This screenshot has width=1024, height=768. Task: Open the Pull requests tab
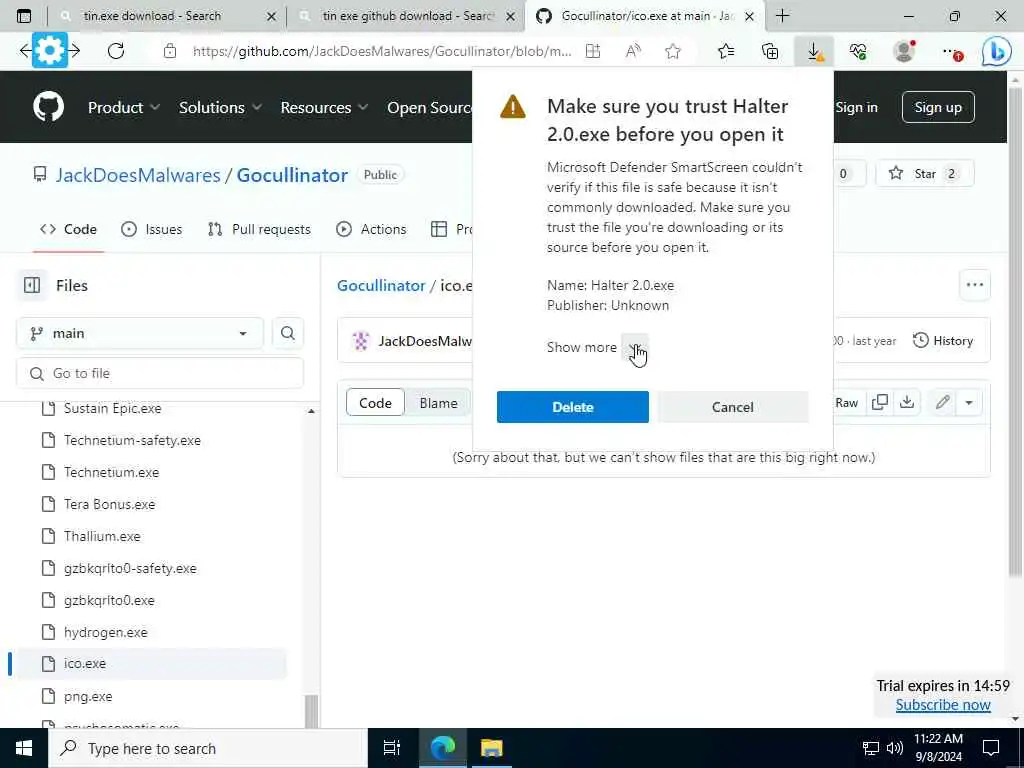click(x=259, y=229)
